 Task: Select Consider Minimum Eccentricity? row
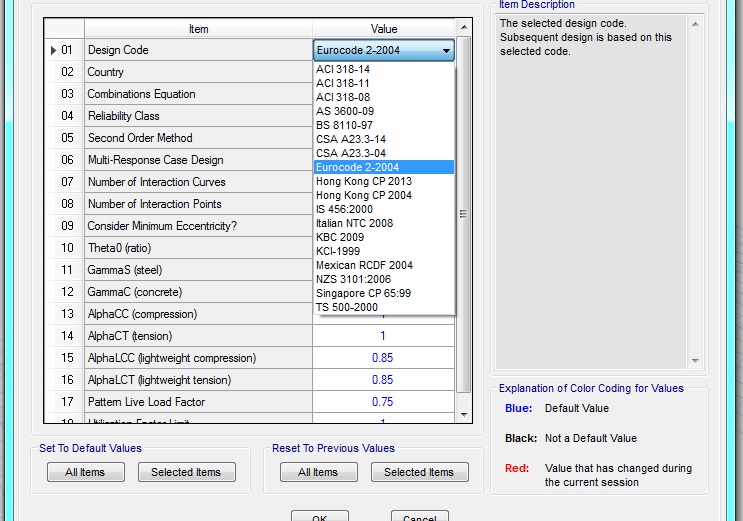pos(199,226)
